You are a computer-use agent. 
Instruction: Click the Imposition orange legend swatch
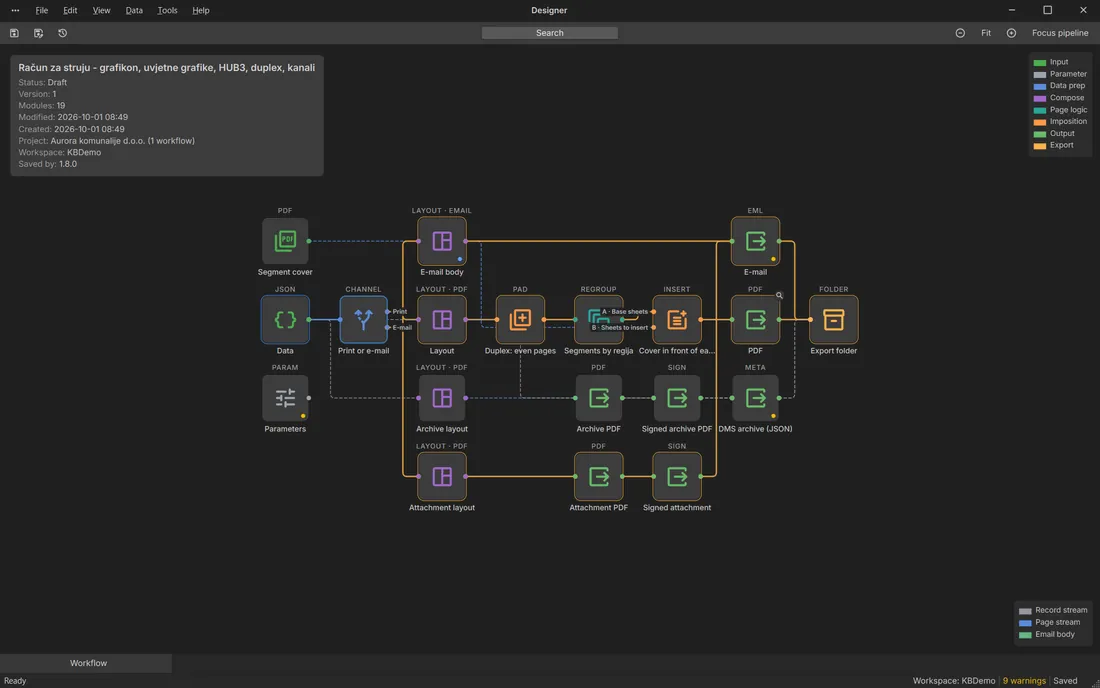pos(1040,122)
